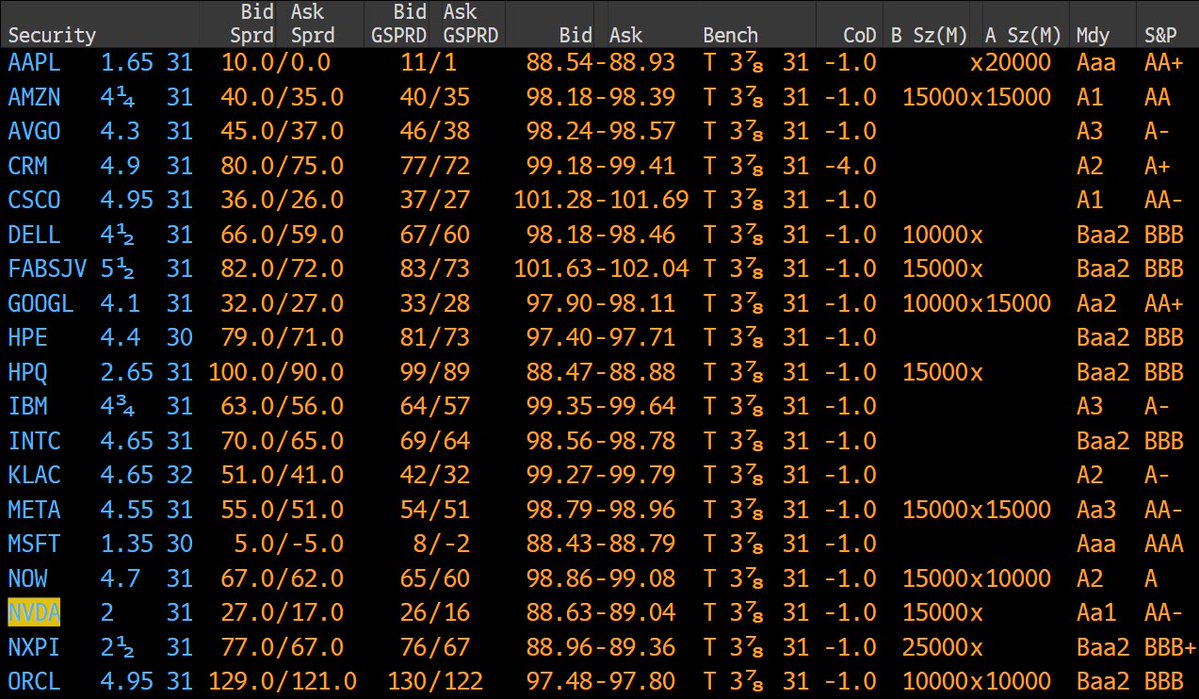This screenshot has height=699, width=1199.
Task: Click the B Sz(M) column header
Action: point(928,35)
